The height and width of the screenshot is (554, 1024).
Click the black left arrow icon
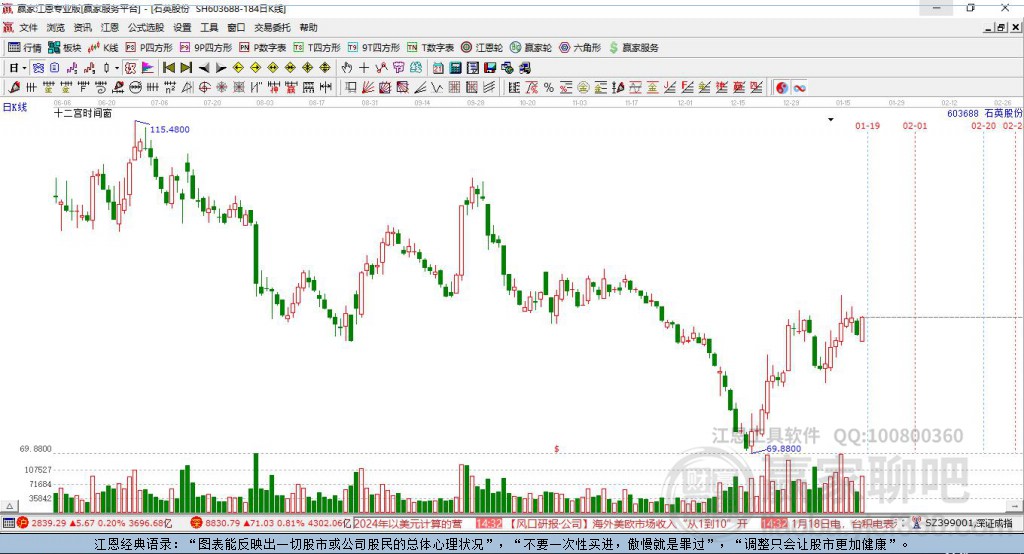click(204, 68)
